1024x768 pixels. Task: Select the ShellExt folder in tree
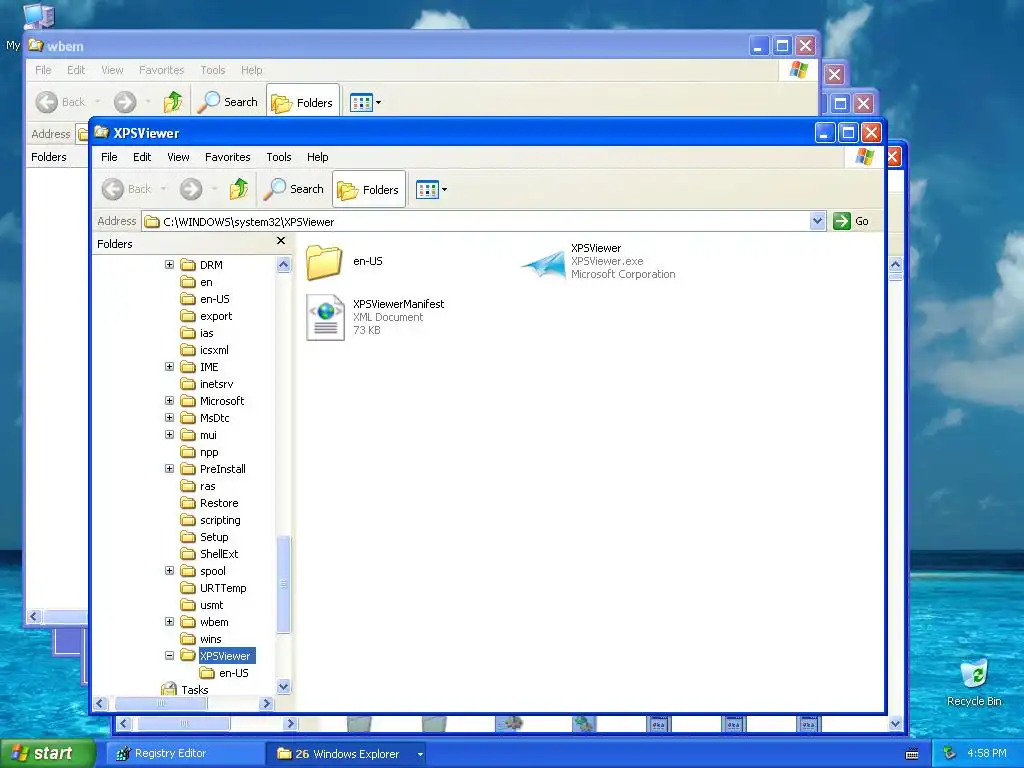tap(219, 554)
